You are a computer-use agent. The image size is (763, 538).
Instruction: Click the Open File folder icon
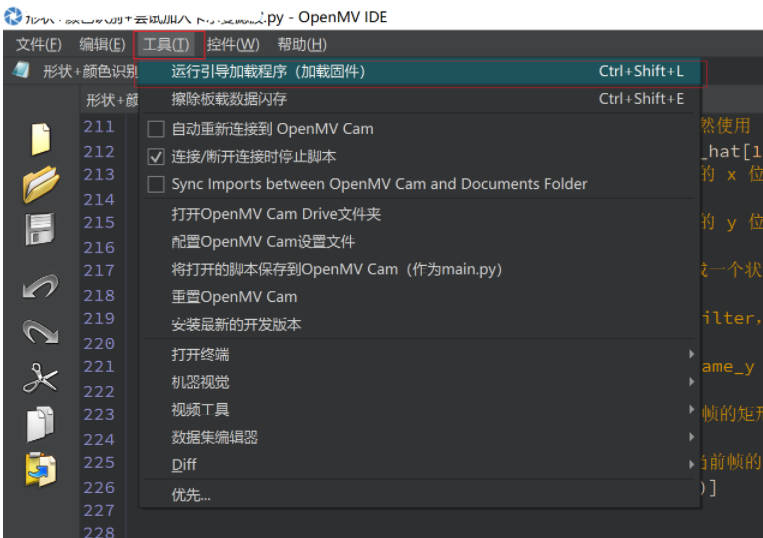tap(41, 183)
